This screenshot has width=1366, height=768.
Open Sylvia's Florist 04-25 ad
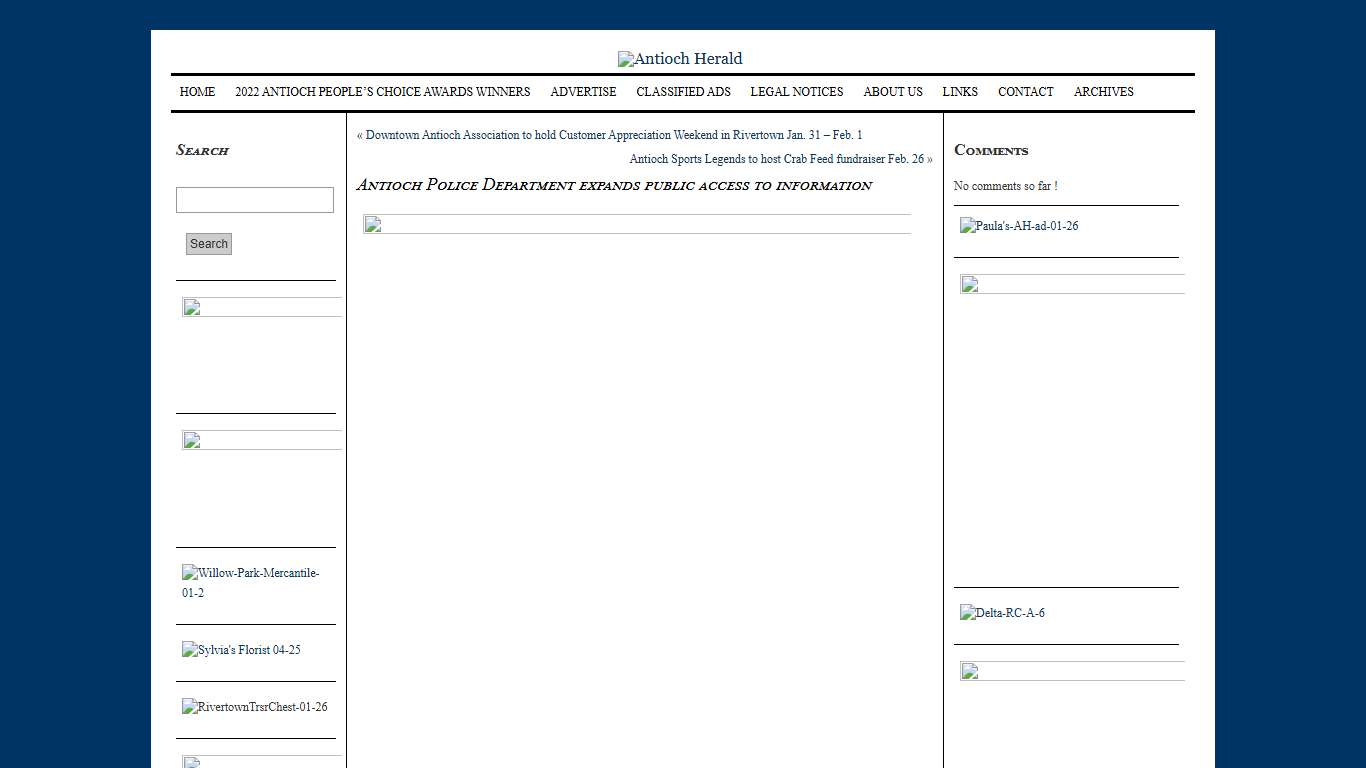[x=241, y=650]
